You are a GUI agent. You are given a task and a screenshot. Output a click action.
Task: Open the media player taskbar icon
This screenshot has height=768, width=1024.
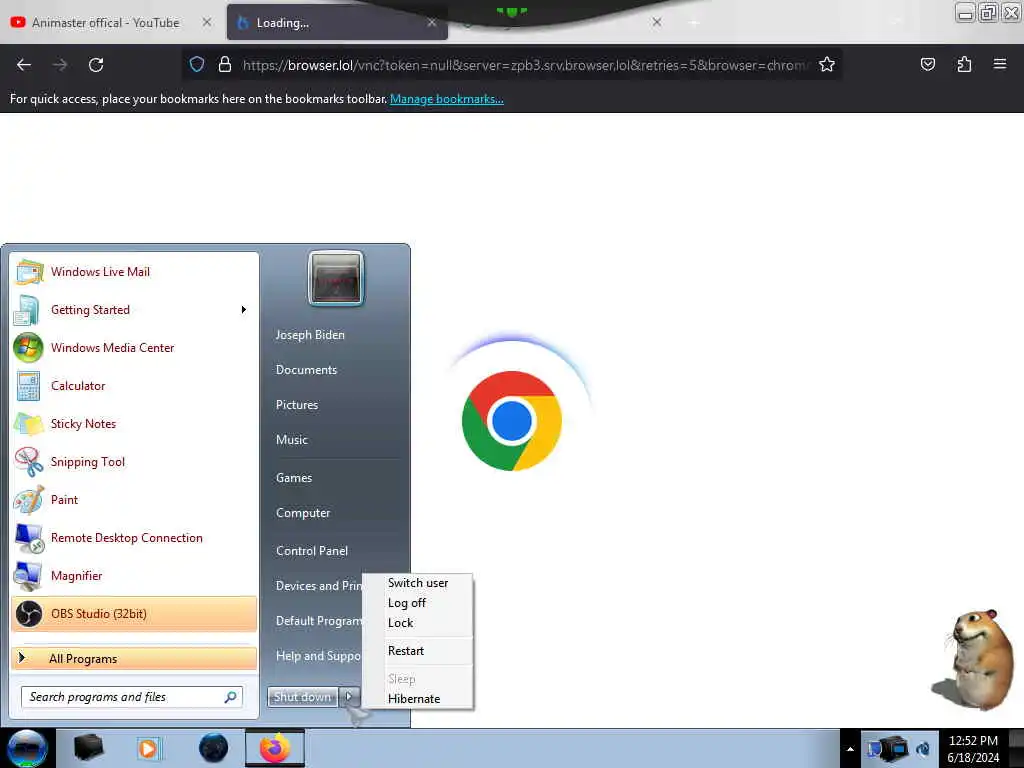click(149, 748)
